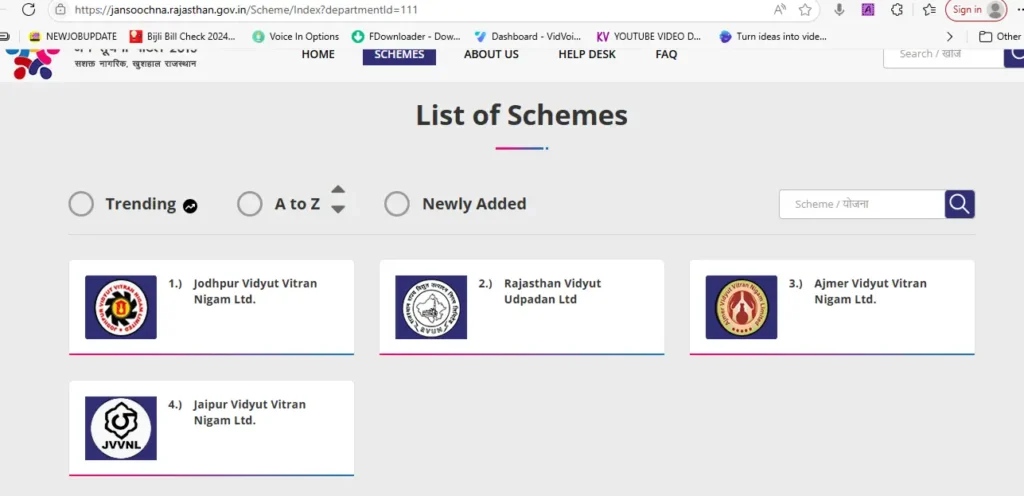Click the microphone icon in the browser toolbar
1024x496 pixels.
click(x=839, y=10)
